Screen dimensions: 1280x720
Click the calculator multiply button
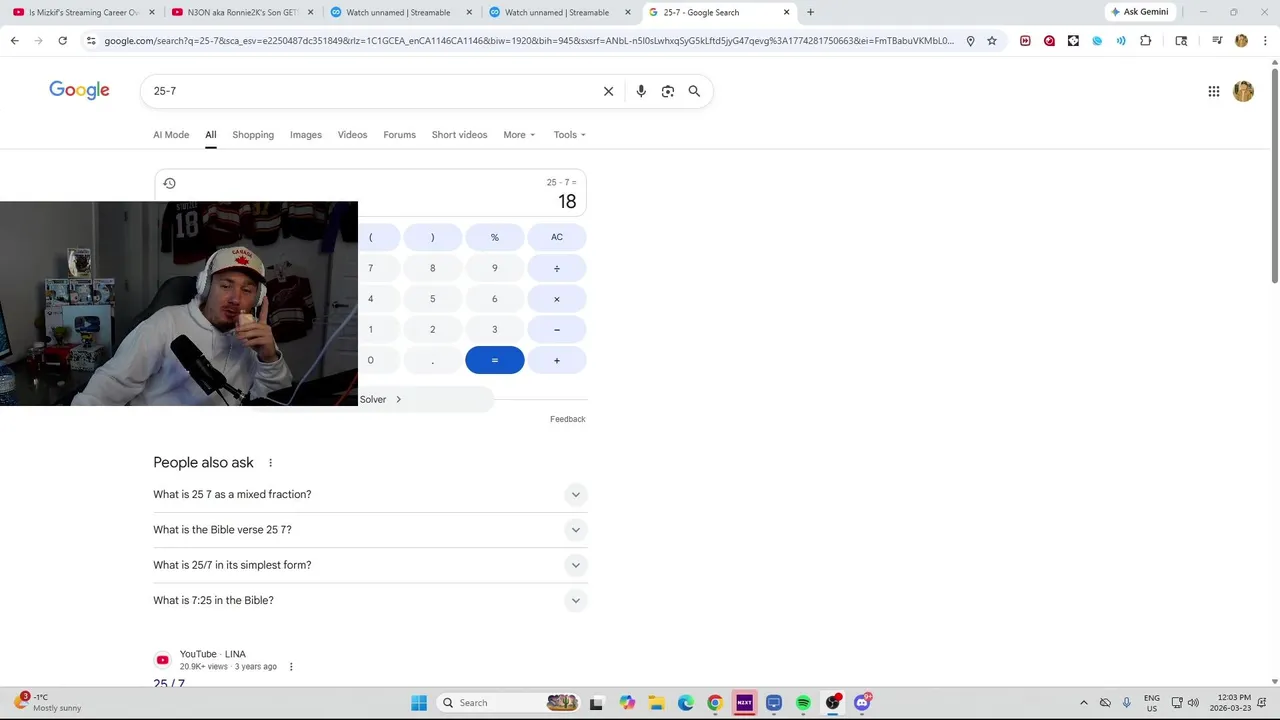(x=557, y=299)
